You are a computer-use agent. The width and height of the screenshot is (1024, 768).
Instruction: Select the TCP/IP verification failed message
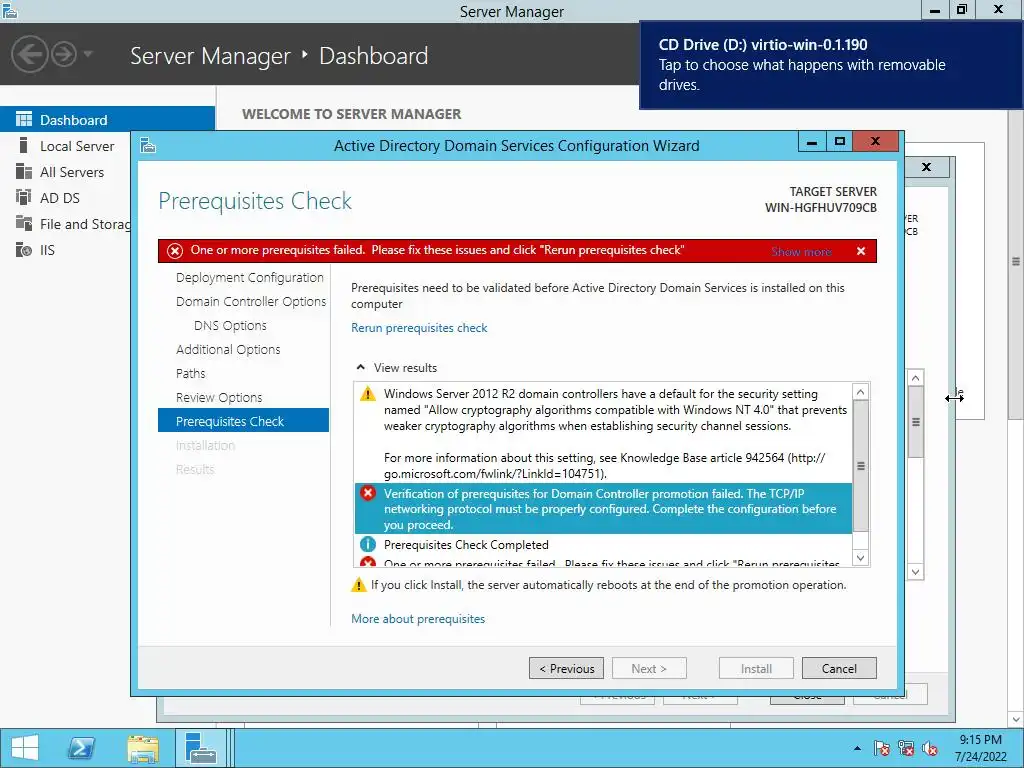click(603, 509)
